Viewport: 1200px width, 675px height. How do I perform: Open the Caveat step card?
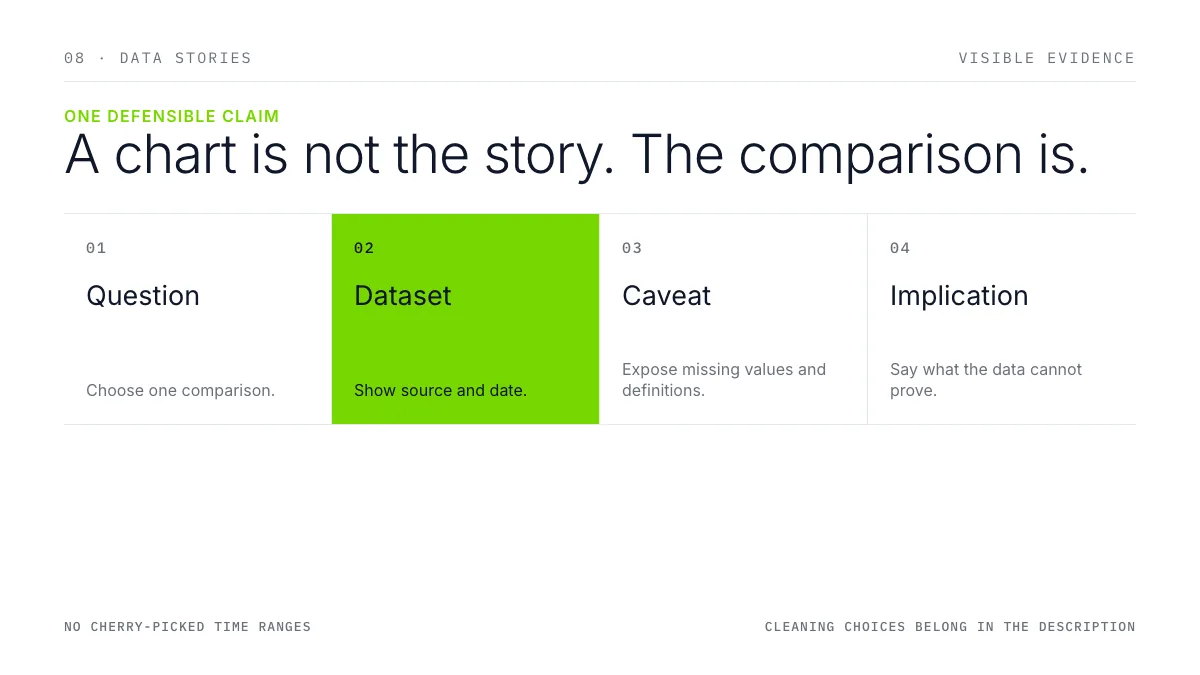(x=734, y=319)
